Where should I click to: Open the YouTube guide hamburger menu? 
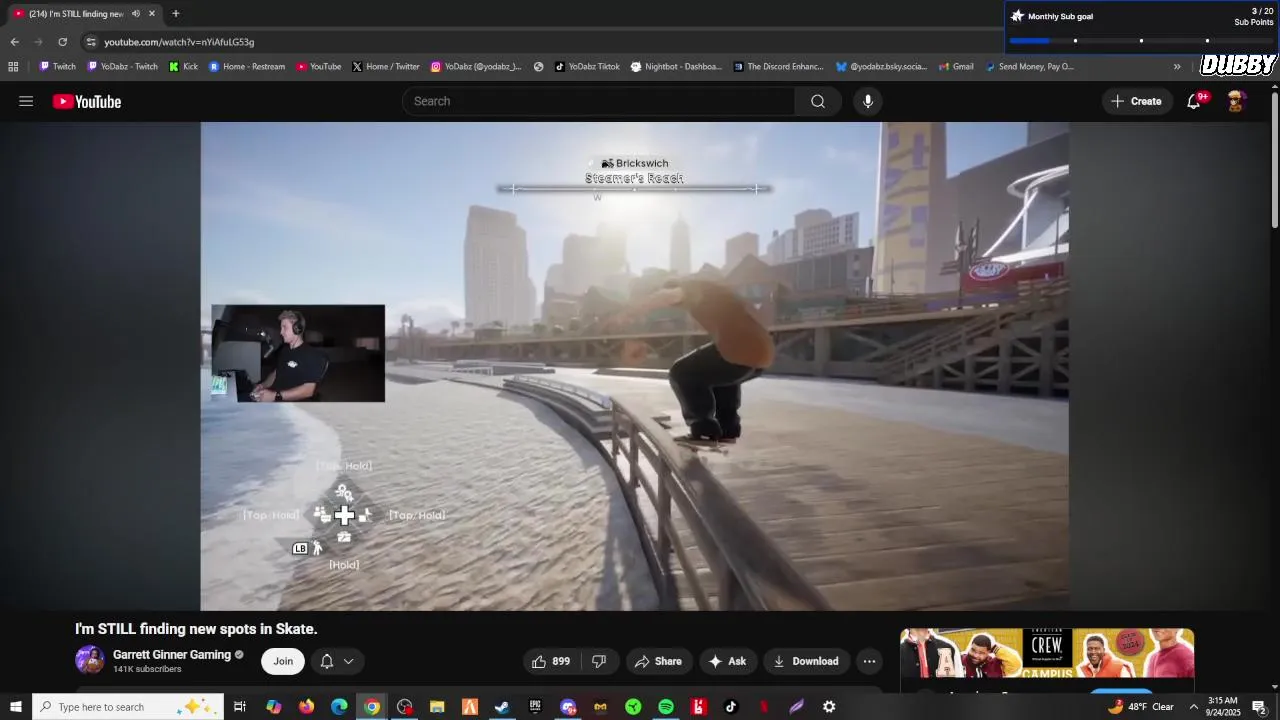[x=26, y=101]
